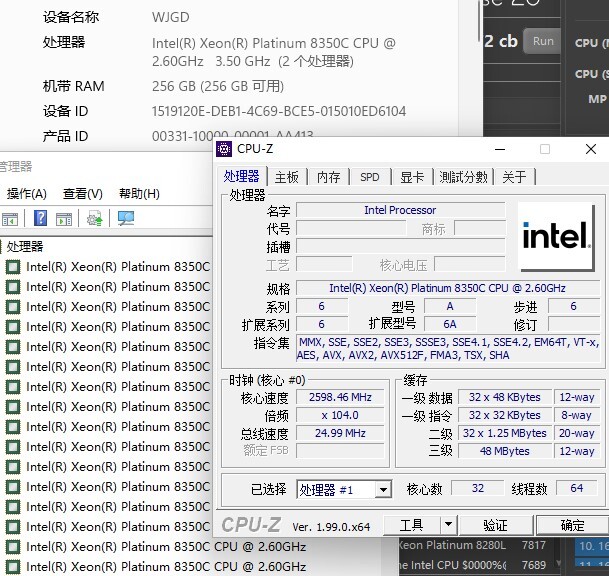Click the help question mark toolbar icon

click(41, 218)
